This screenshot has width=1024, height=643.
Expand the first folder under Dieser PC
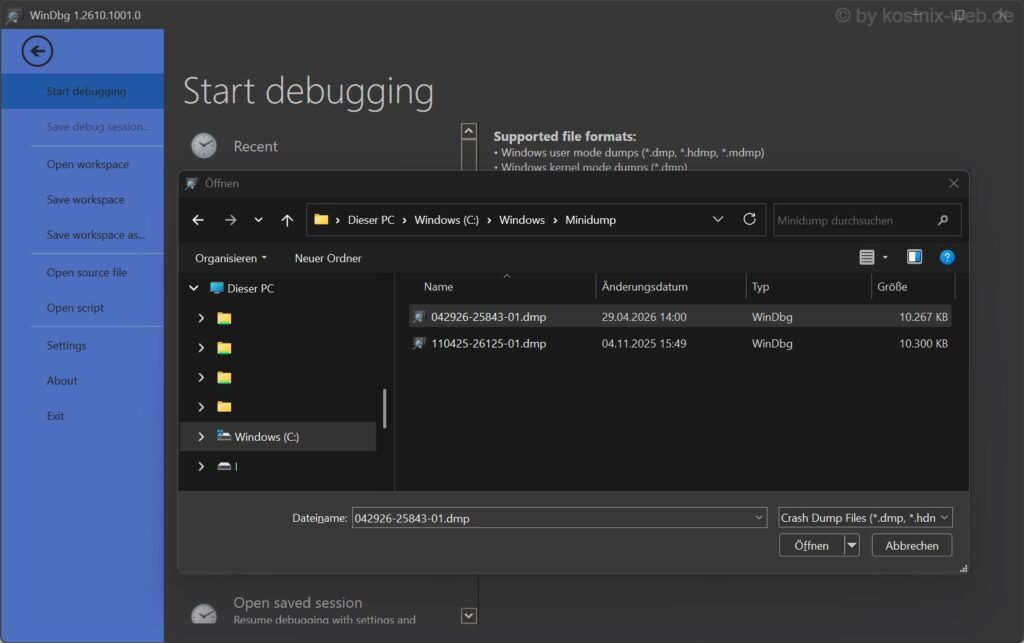201,318
